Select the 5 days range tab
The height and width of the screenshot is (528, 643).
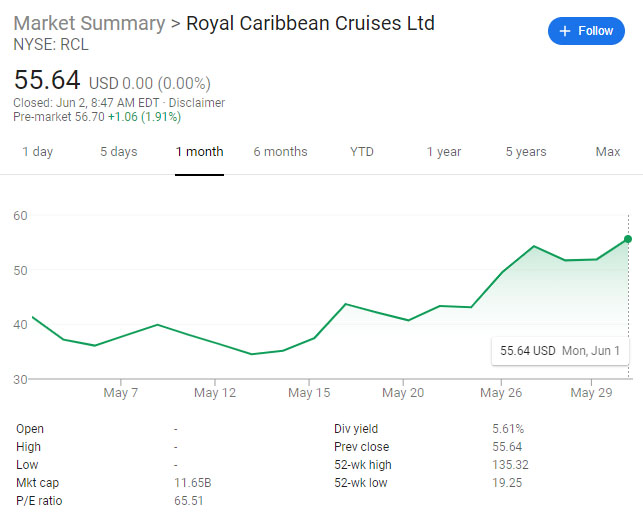click(x=119, y=152)
